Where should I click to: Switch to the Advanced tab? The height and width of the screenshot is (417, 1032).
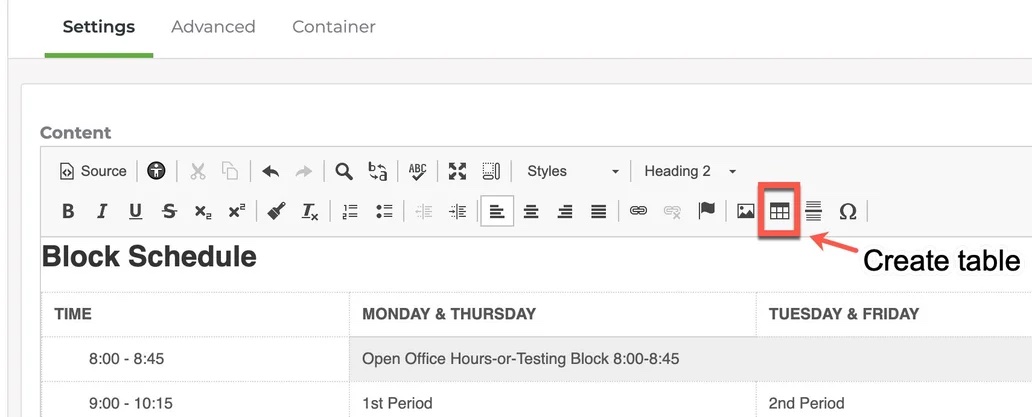(x=213, y=27)
